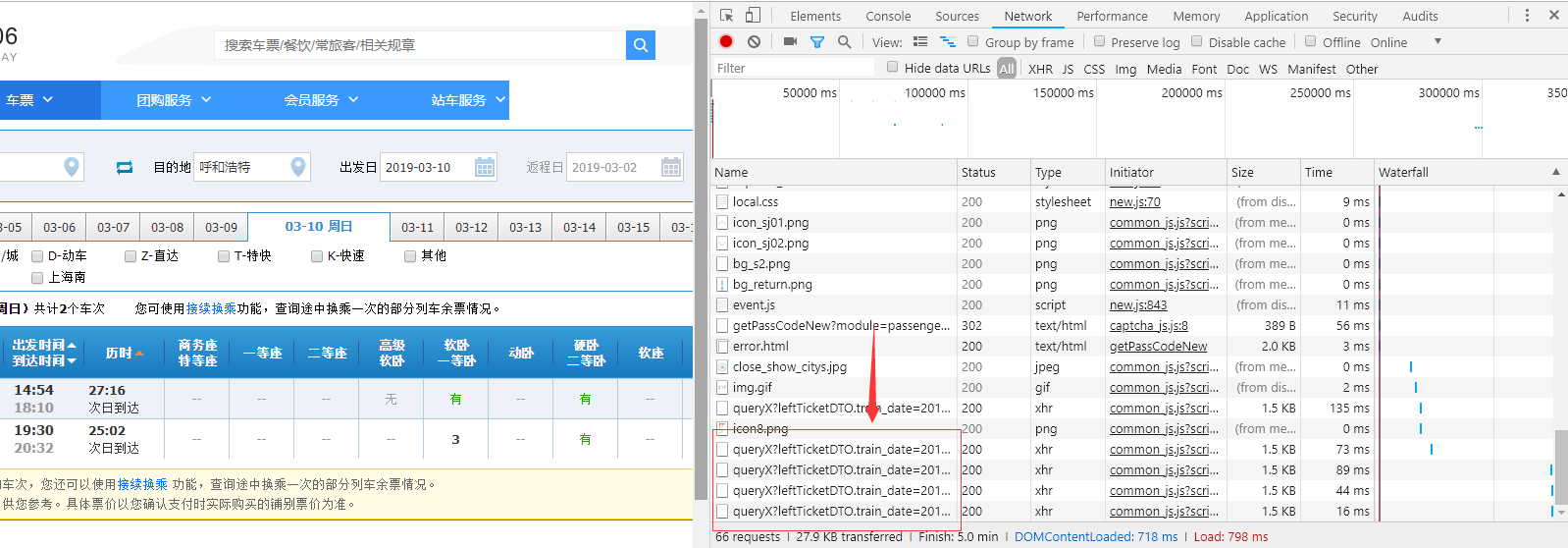Click the page vertical scrollbar beside DevTools
1568x548 pixels.
pos(701,275)
